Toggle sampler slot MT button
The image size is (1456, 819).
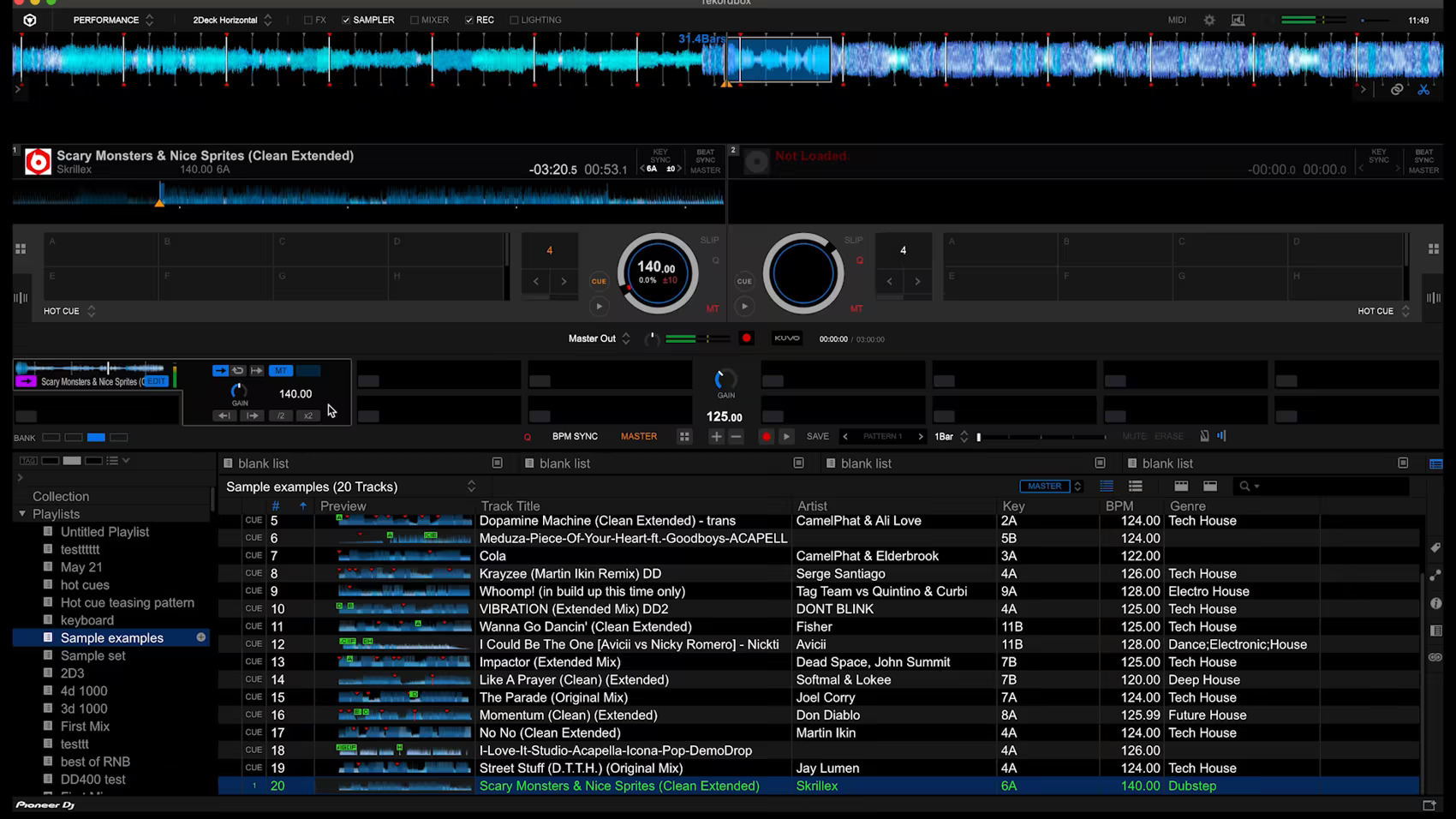(281, 371)
